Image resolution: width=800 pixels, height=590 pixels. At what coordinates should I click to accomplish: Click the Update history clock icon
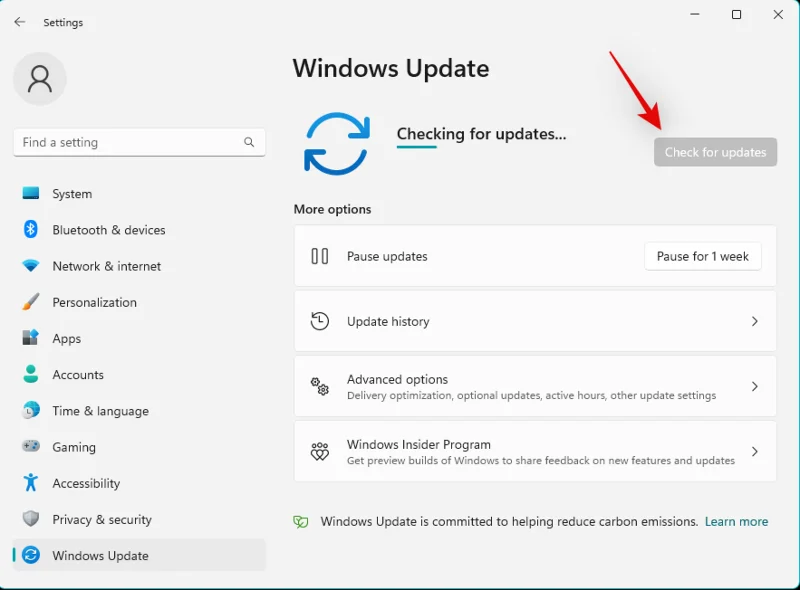pos(321,321)
